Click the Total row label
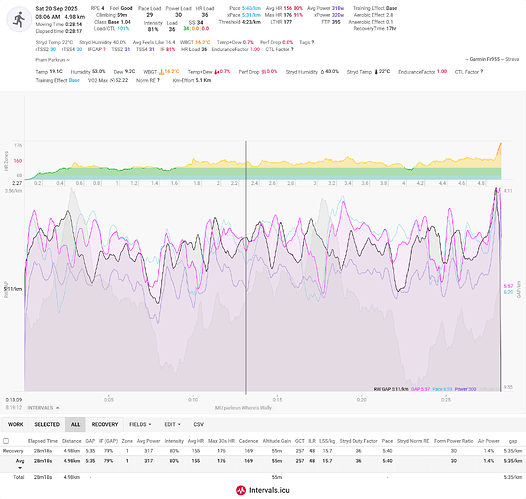Viewport: 526px width, 499px height. [19, 477]
